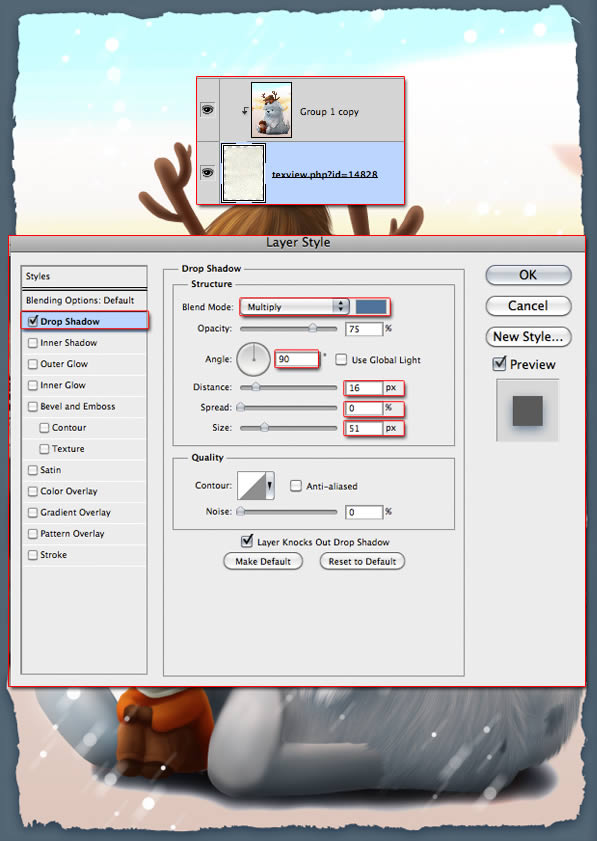Toggle visibility of texview.php layer
597x841 pixels.
208,173
